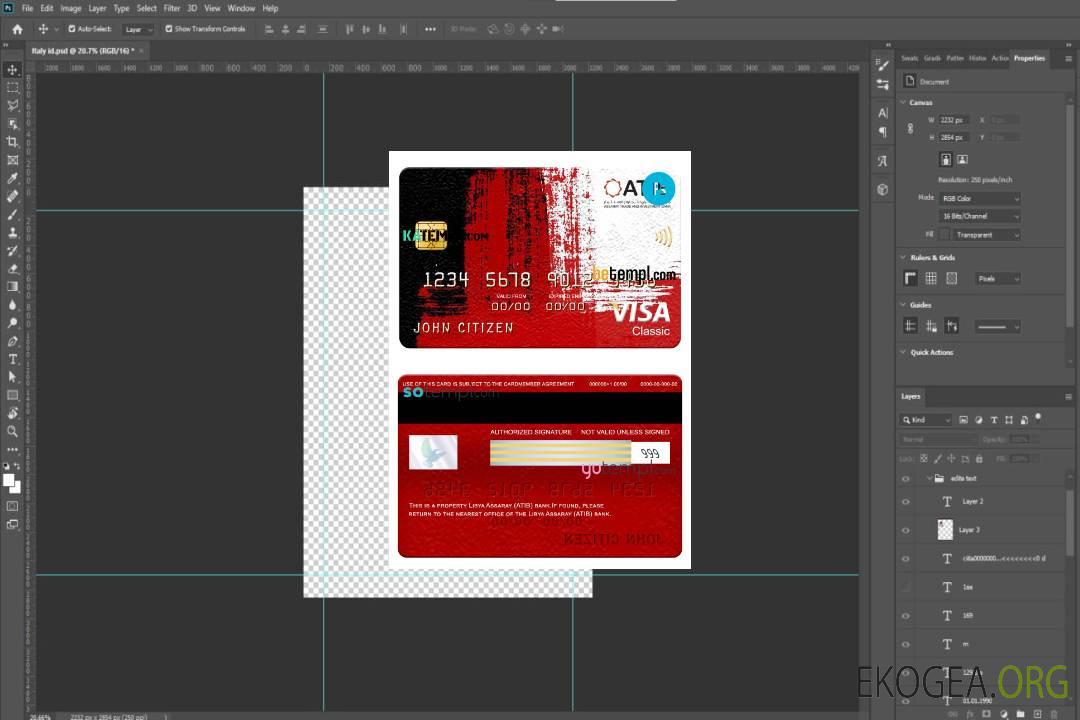
Task: Select the Lasso tool
Action: tap(12, 105)
